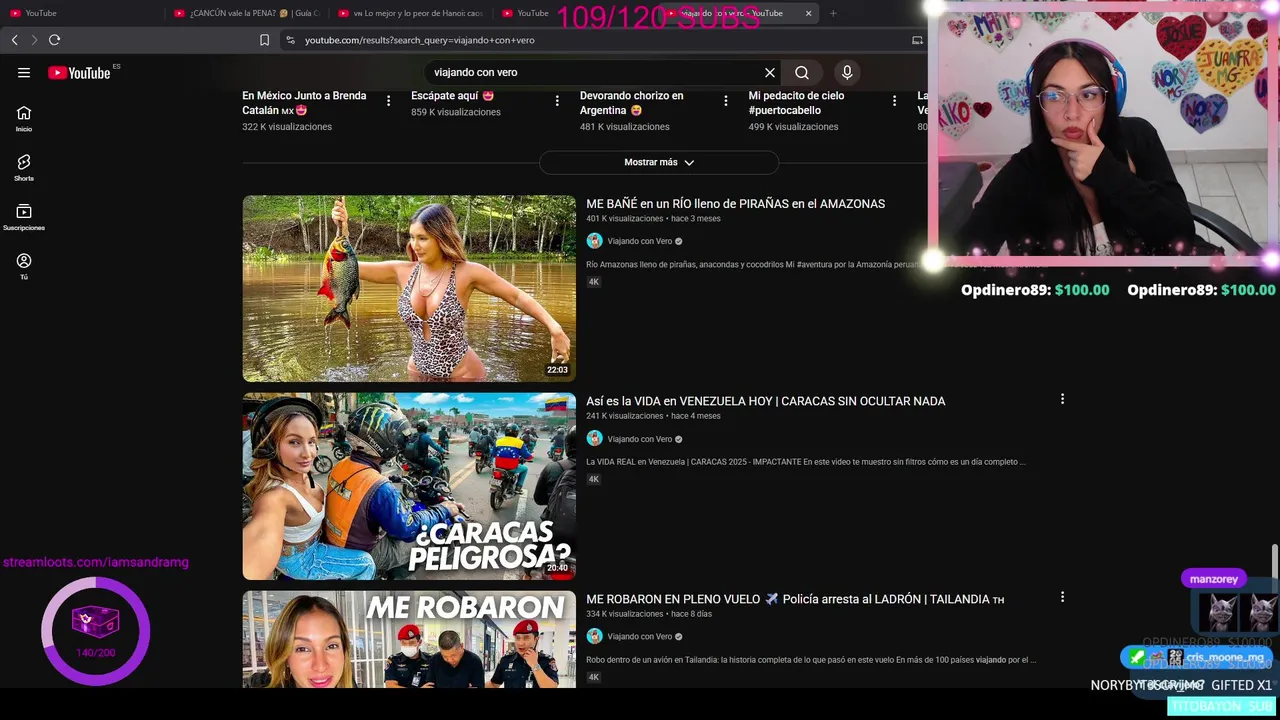Image resolution: width=1280 pixels, height=720 pixels.
Task: Open Viajando con Vero avatar on Caracas video
Action: pos(594,438)
